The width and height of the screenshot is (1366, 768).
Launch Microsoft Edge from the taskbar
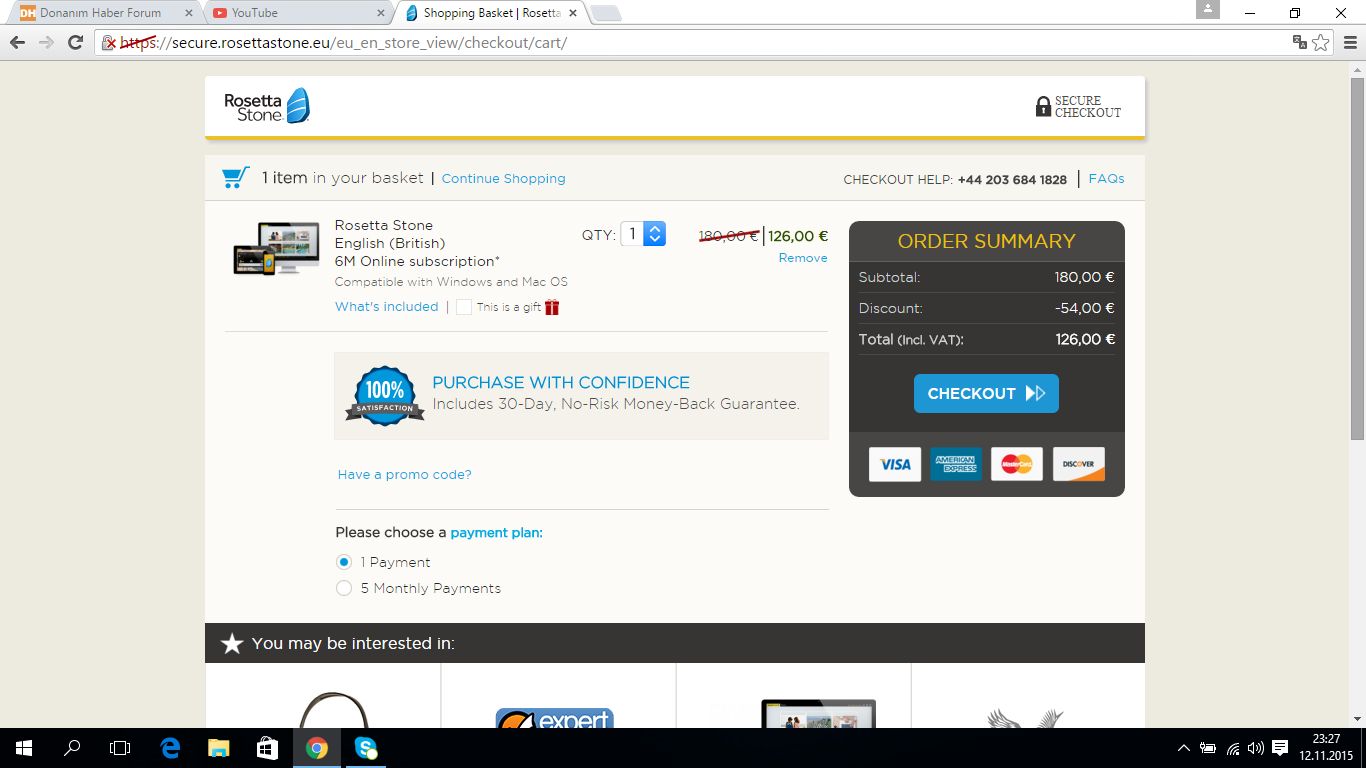point(170,748)
